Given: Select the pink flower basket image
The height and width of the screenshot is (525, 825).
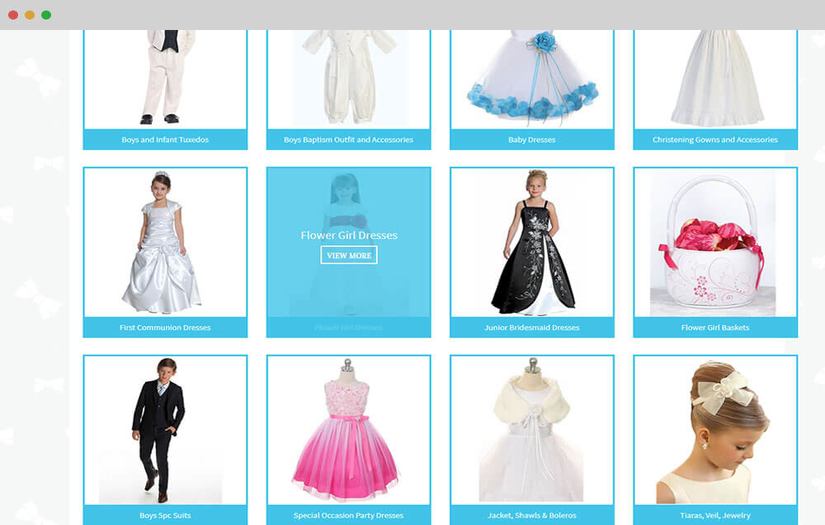Looking at the screenshot, I should 715,243.
